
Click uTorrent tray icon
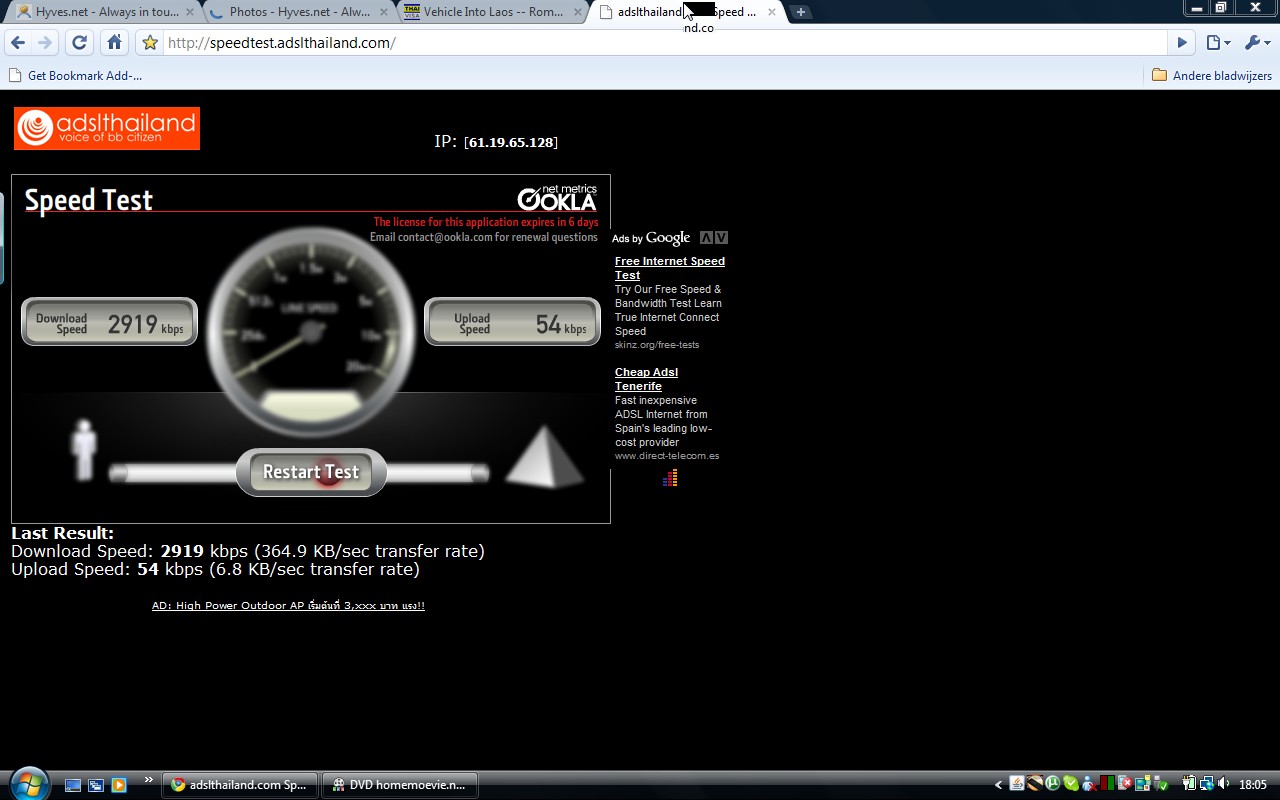(1053, 783)
